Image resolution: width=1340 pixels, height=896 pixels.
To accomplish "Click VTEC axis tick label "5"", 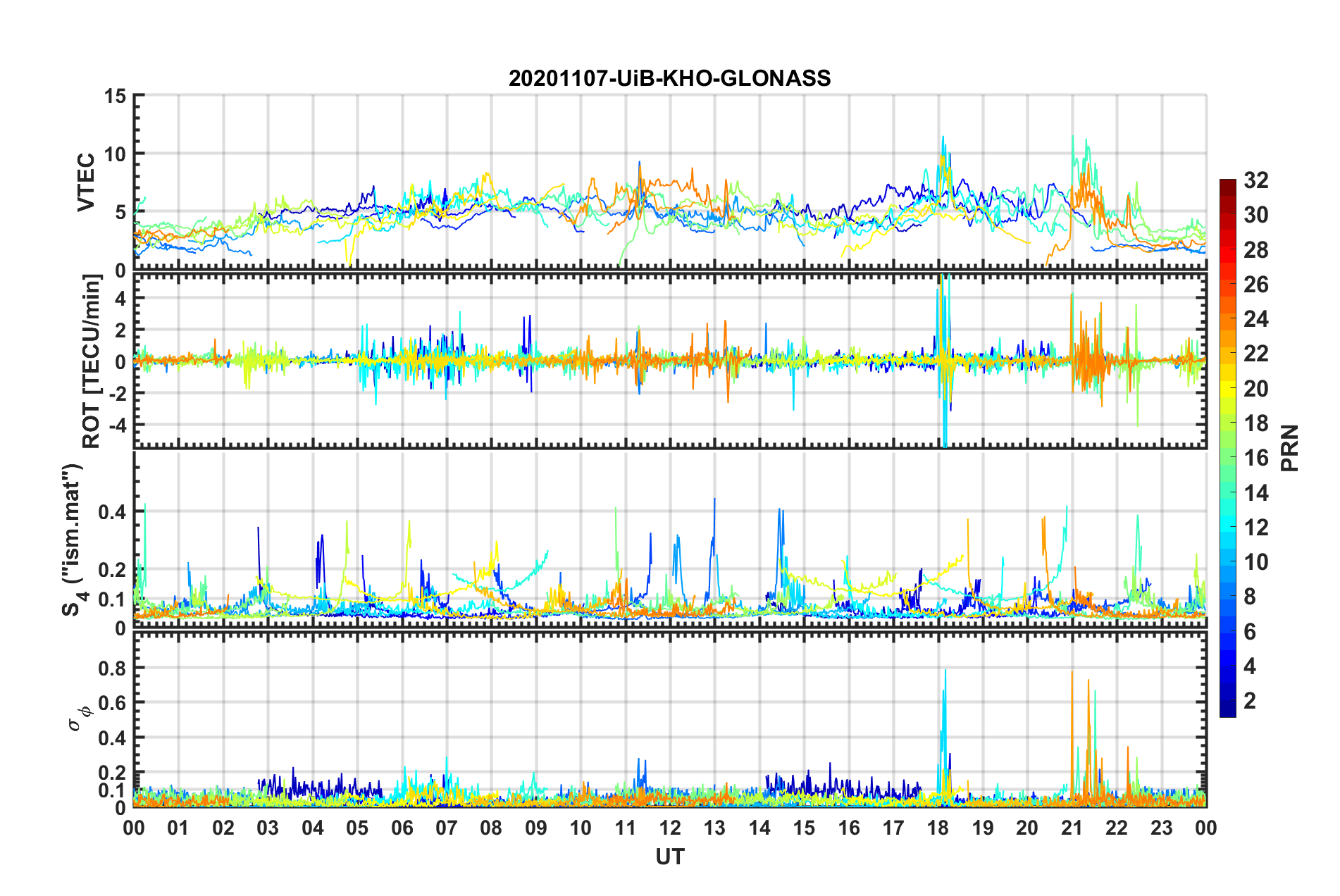I will click(120, 213).
